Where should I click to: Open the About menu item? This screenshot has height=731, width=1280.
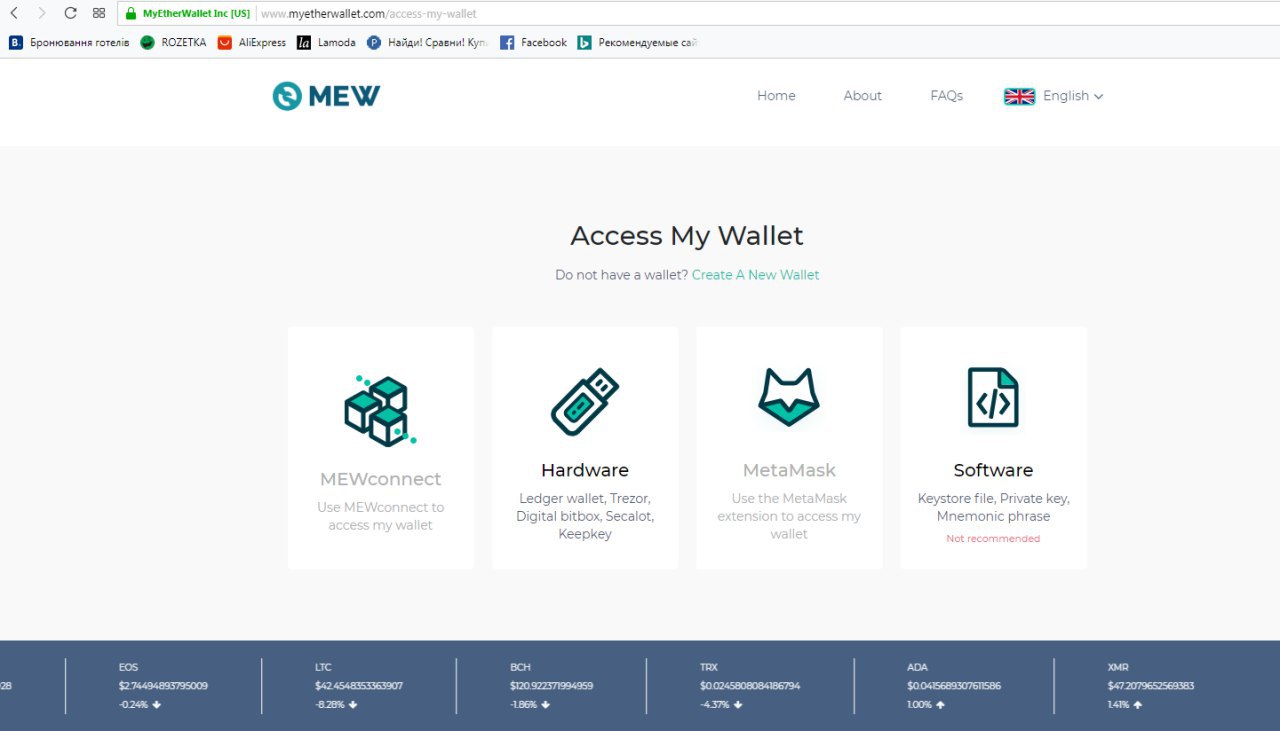(x=862, y=96)
